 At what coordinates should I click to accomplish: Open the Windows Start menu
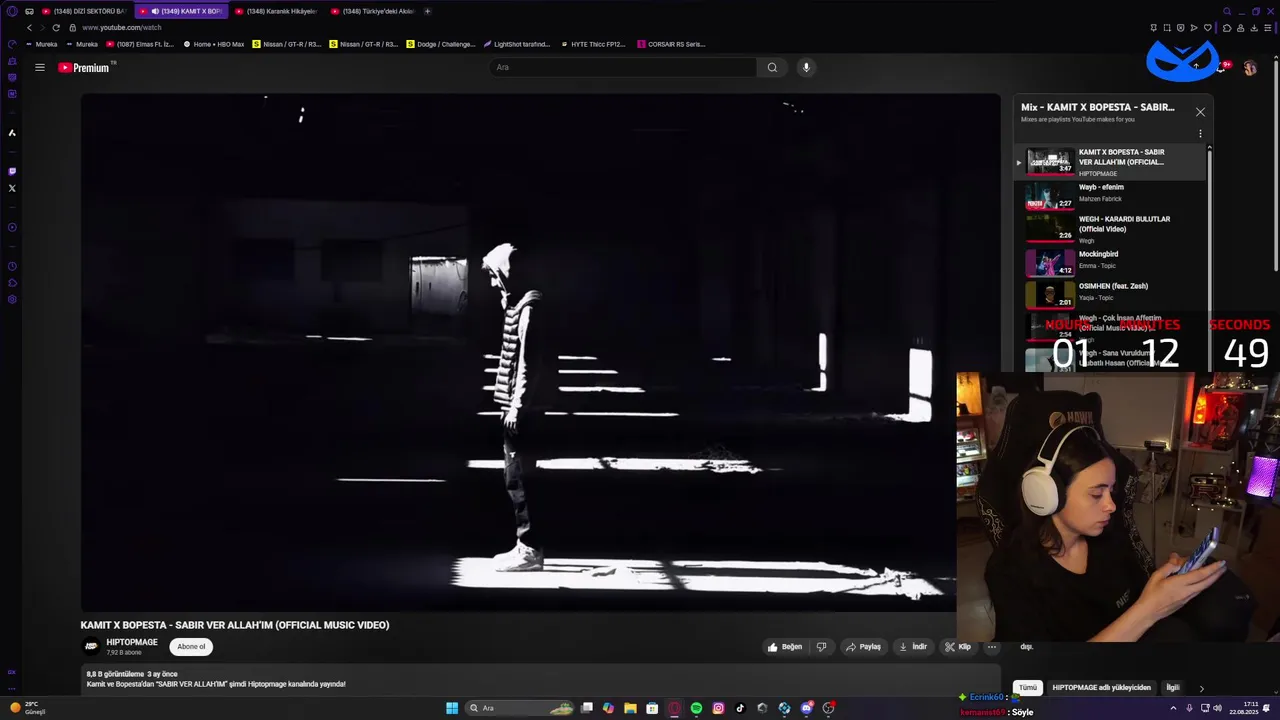click(452, 708)
